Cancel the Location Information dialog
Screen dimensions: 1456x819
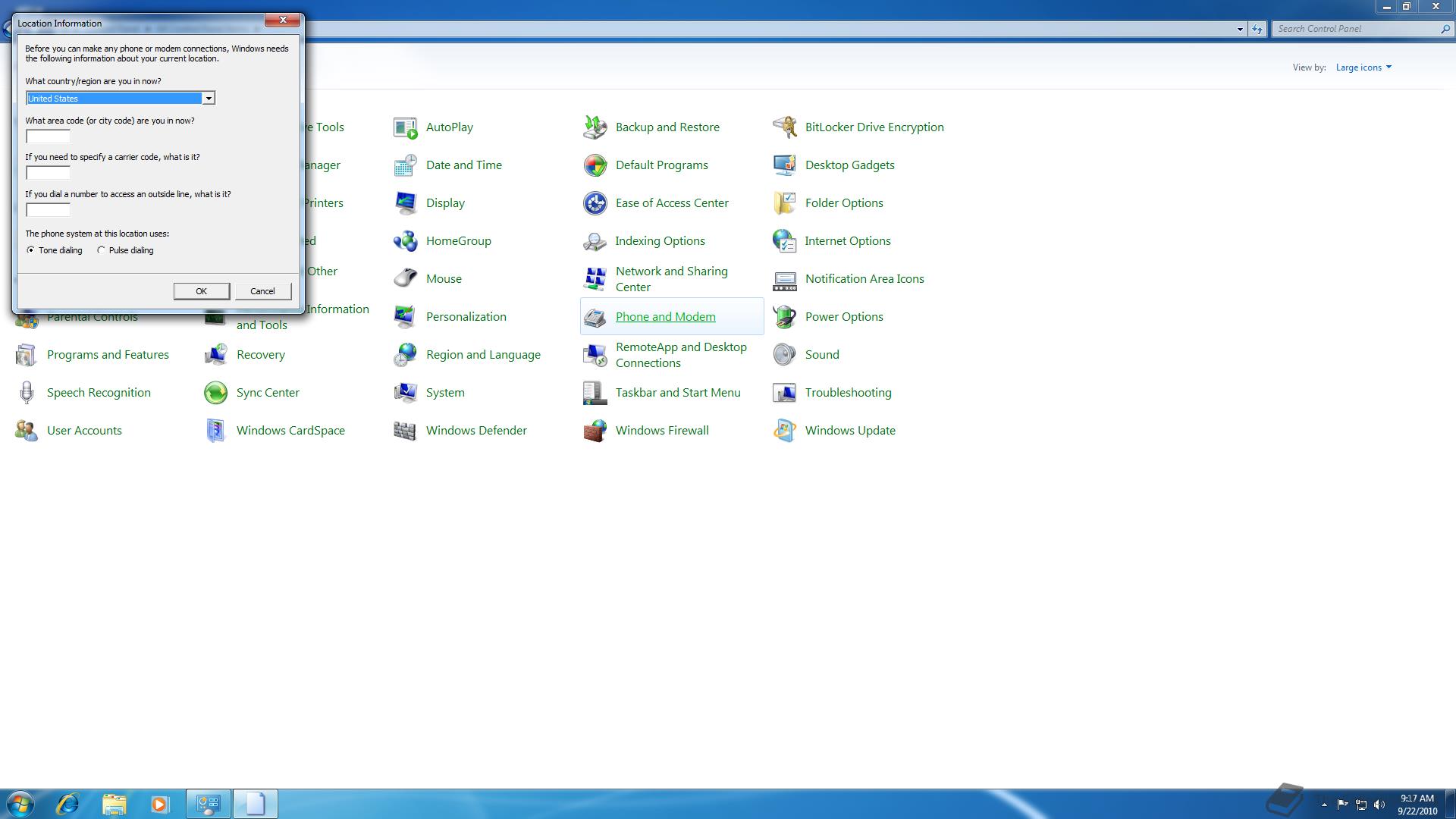pyautogui.click(x=262, y=291)
